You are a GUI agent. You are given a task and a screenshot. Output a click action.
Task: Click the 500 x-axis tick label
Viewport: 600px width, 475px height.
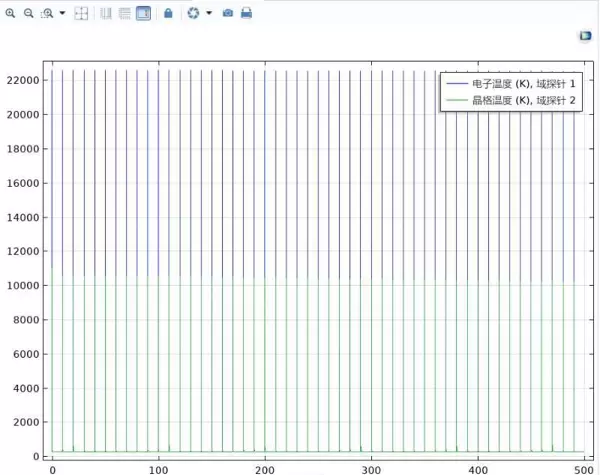point(584,466)
